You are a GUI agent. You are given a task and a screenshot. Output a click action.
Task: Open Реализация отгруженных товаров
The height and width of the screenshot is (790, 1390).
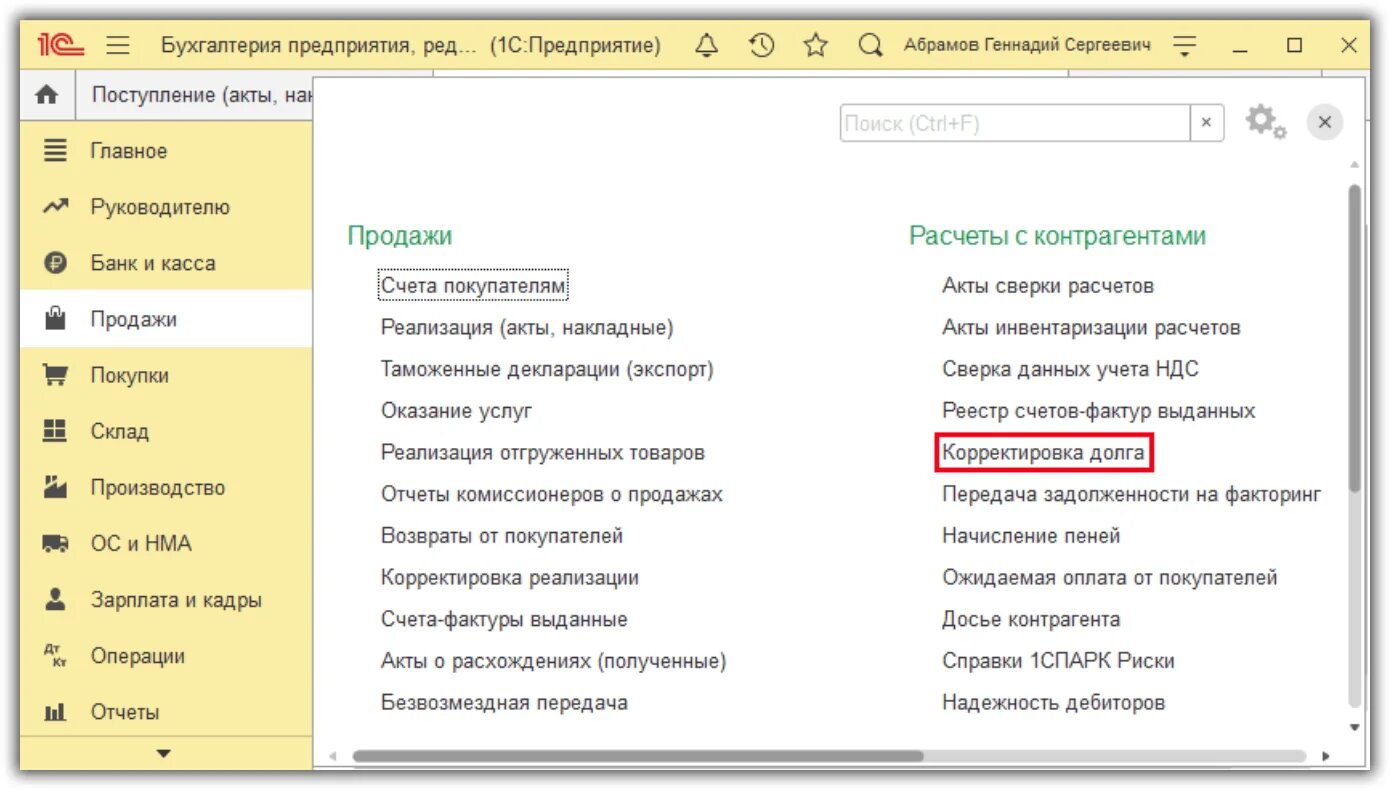click(x=543, y=453)
